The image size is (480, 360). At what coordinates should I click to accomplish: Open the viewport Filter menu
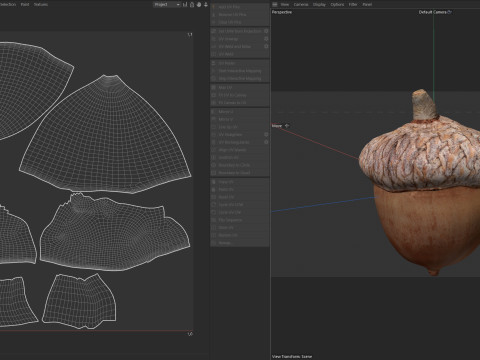(353, 4)
